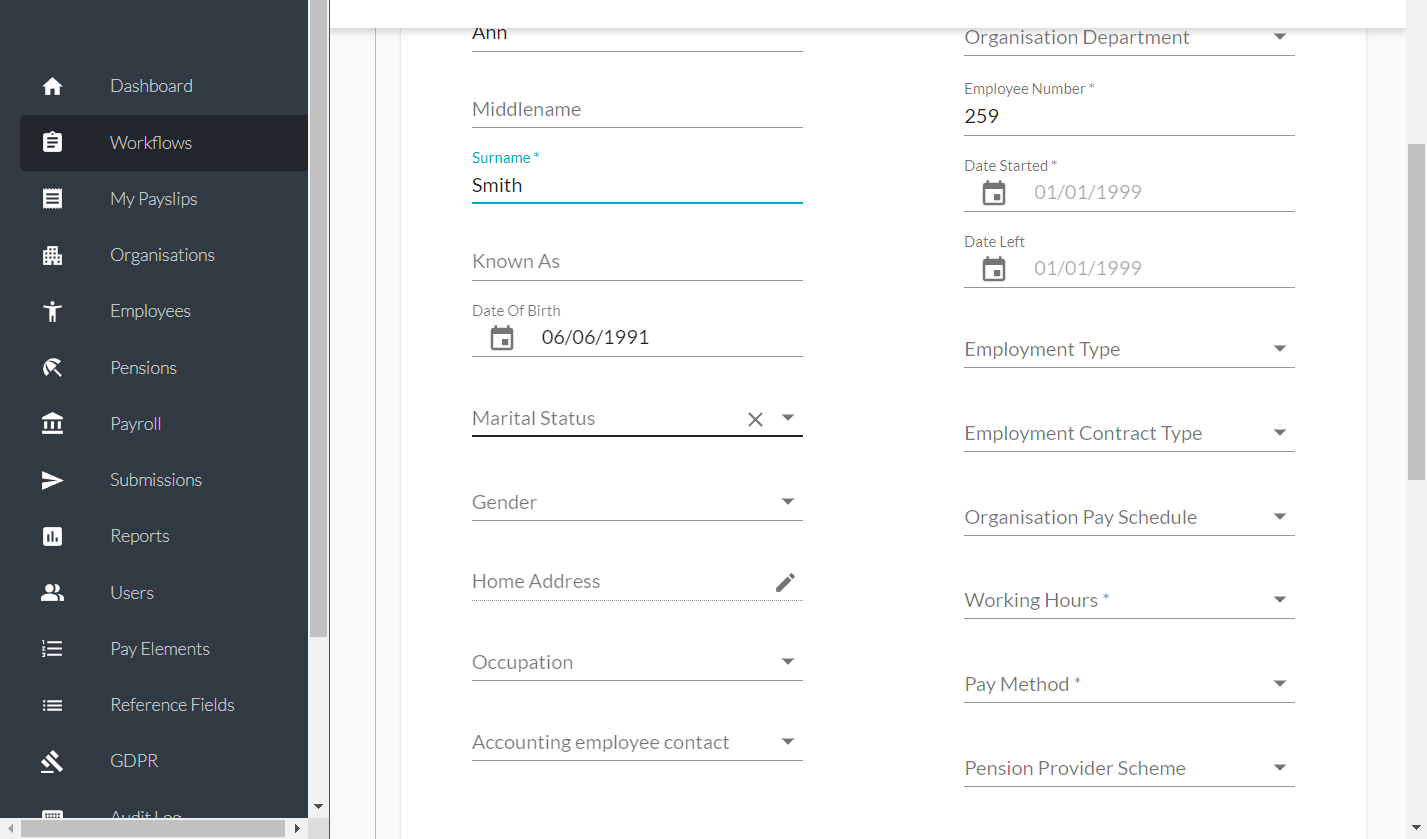
Task: Click the Employee Number field showing 259
Action: click(x=1129, y=116)
